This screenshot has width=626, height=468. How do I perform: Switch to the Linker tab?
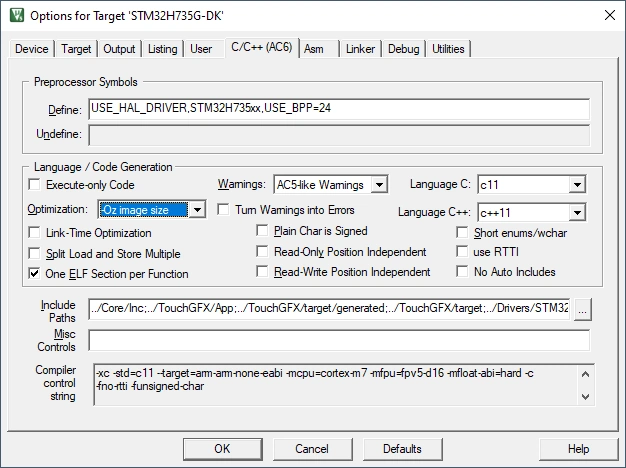360,49
